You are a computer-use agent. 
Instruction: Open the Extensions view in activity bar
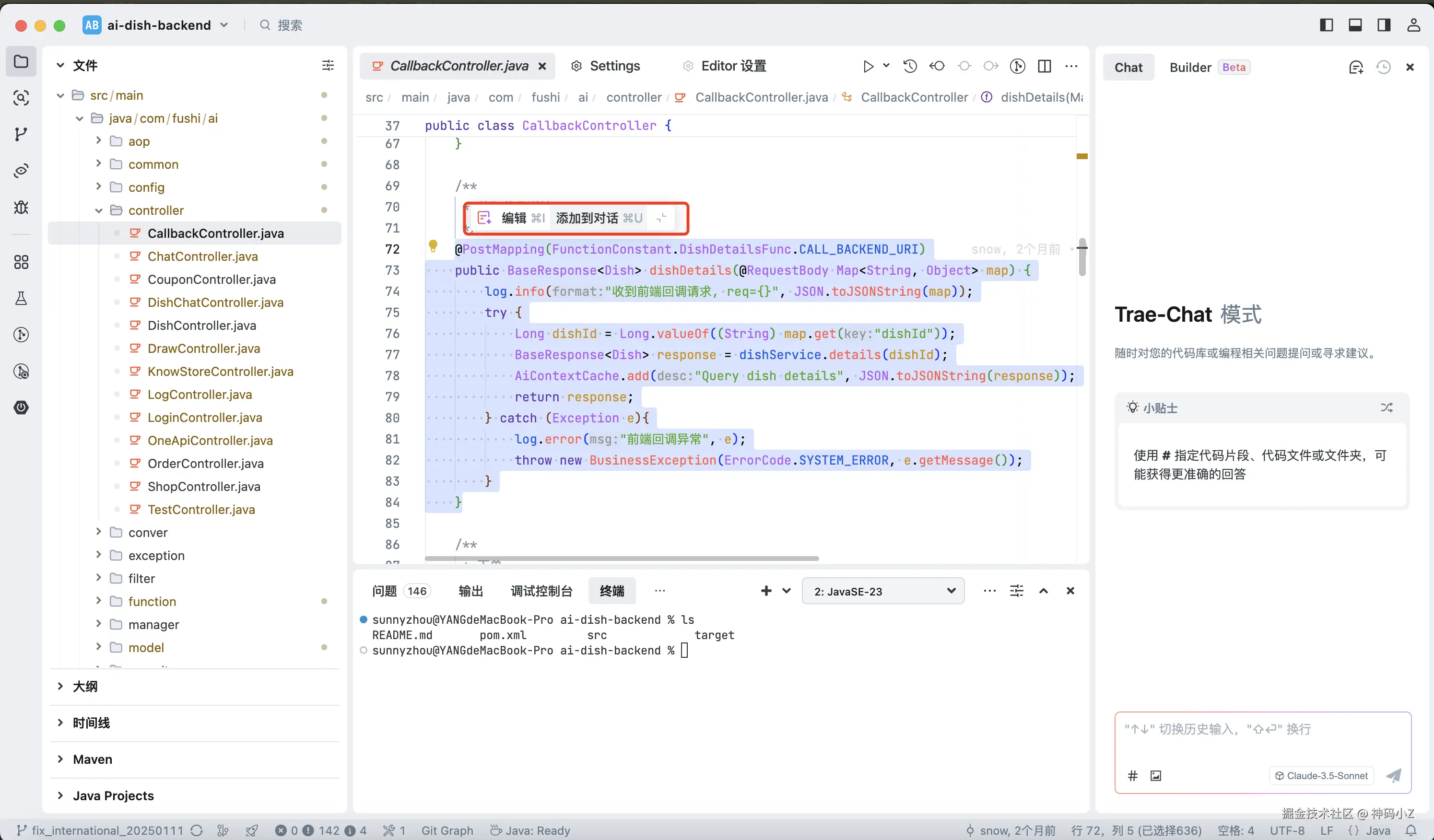pos(21,262)
